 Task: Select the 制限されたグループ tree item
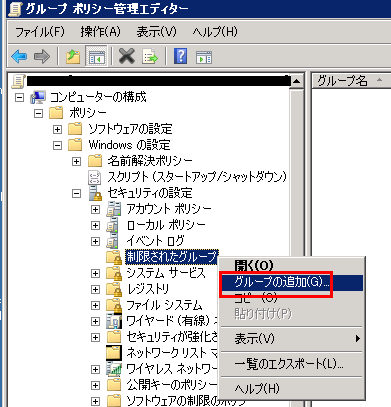(172, 257)
